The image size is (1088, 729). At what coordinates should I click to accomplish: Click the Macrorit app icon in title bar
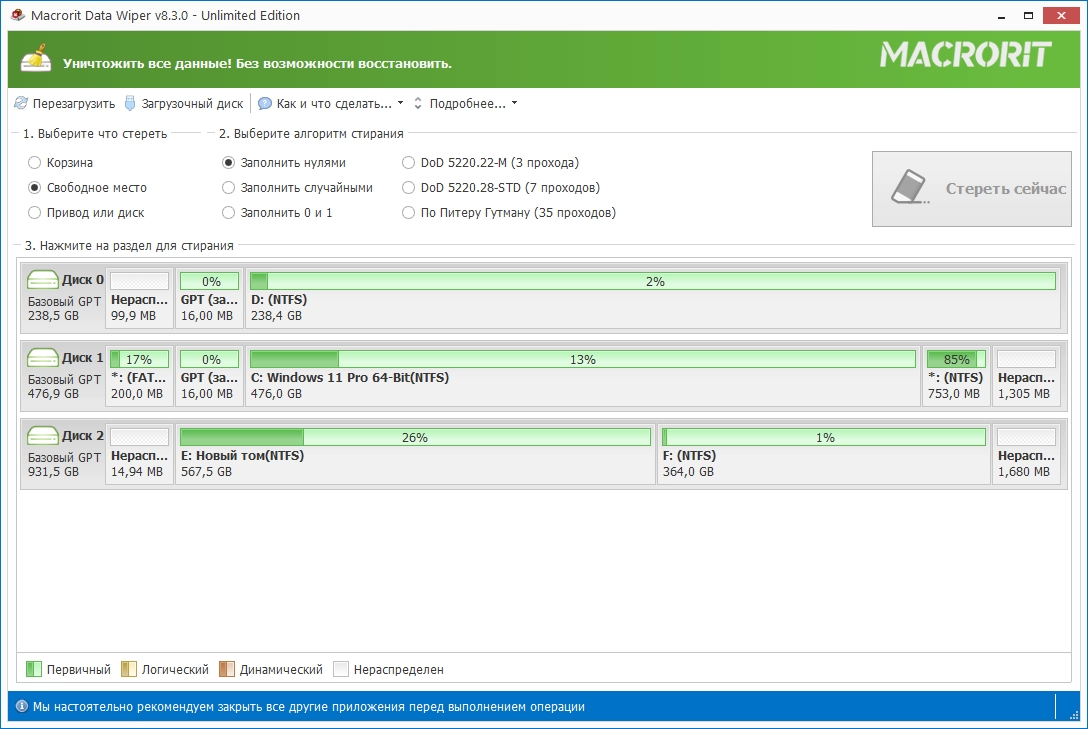(17, 15)
